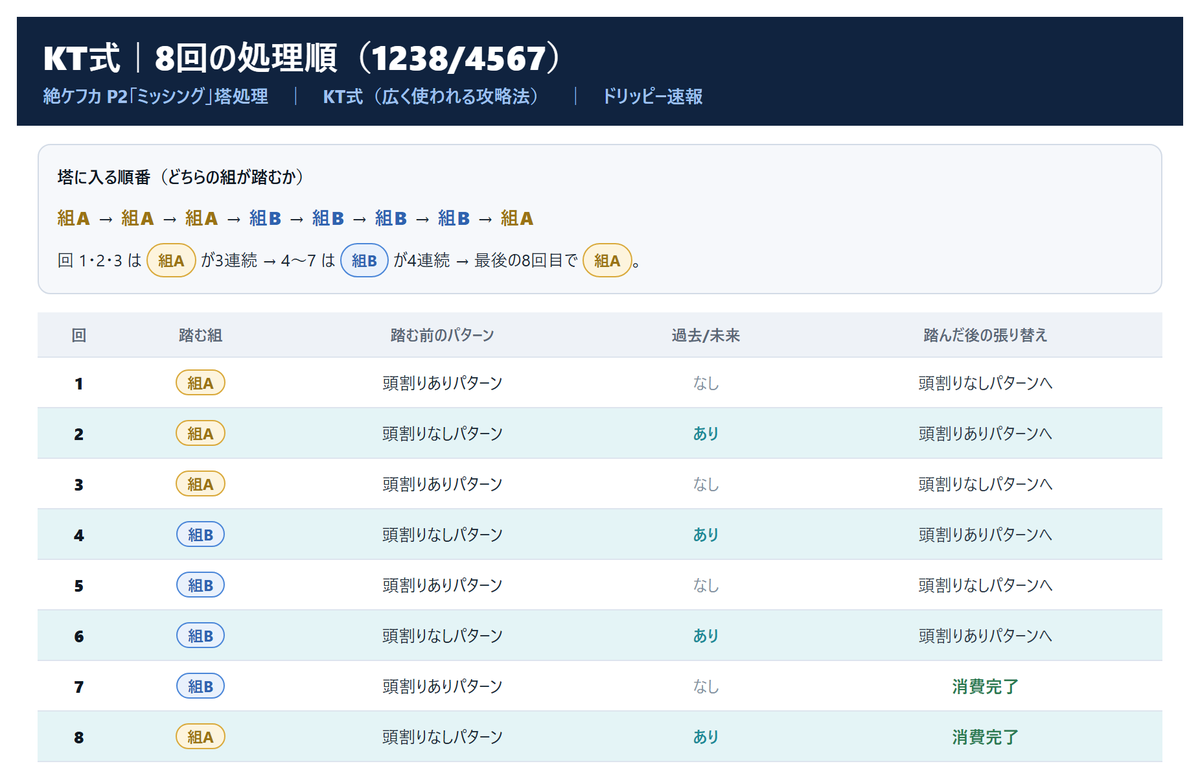Select "消費完了" in row 8

point(985,738)
